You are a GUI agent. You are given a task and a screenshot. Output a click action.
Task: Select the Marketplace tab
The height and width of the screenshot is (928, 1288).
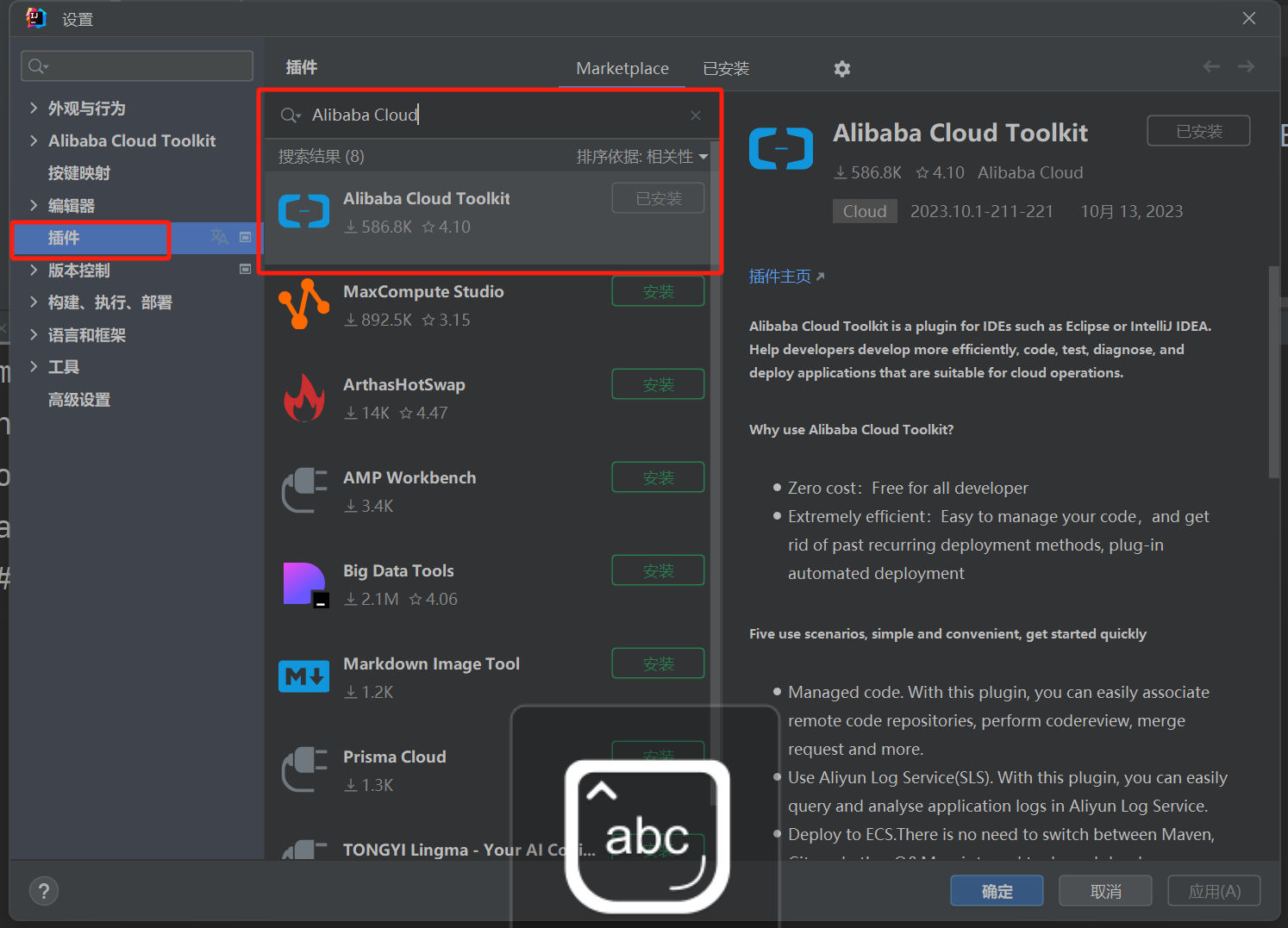pos(622,68)
